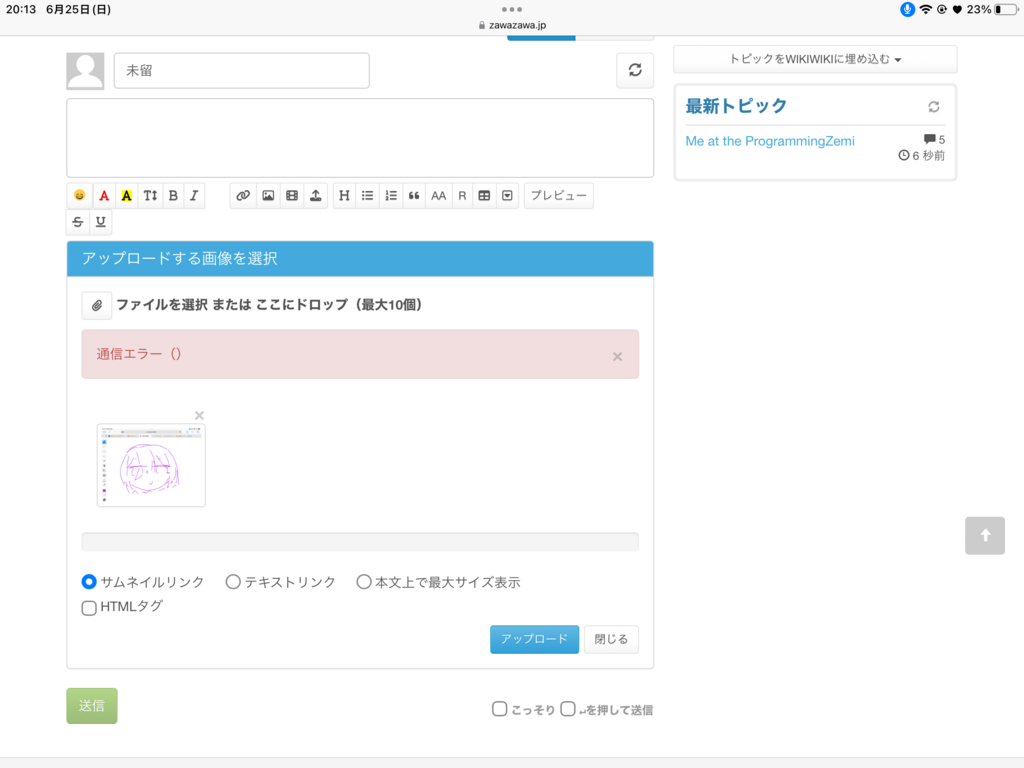Screen dimensions: 1024x768
Task: Enable send on Enter key checkbox
Action: [568, 709]
